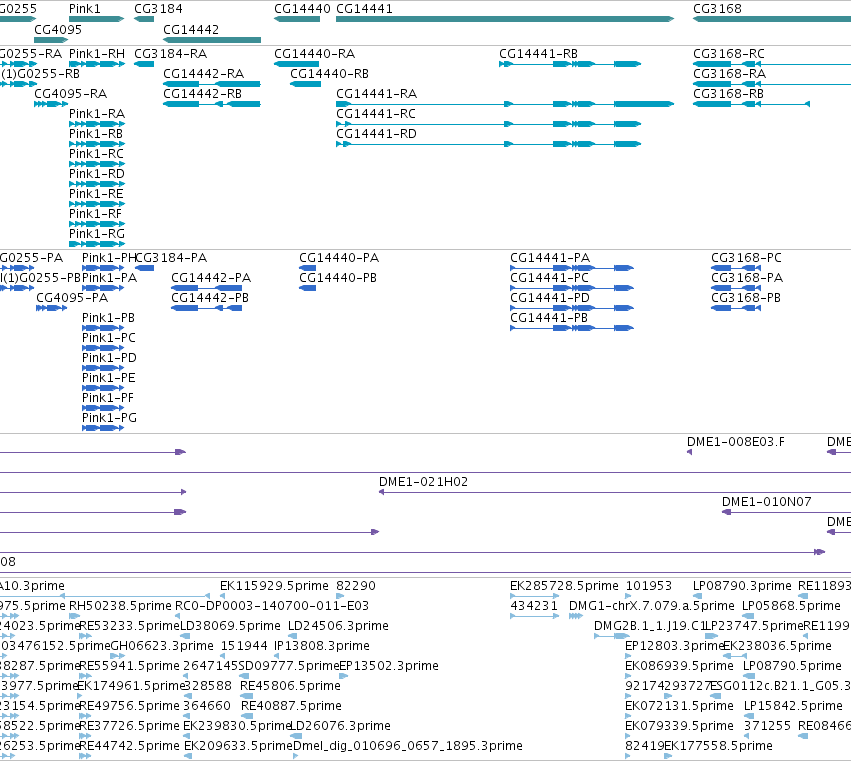851x761 pixels.
Task: Select protein CG4095-PA
Action: coord(52,308)
